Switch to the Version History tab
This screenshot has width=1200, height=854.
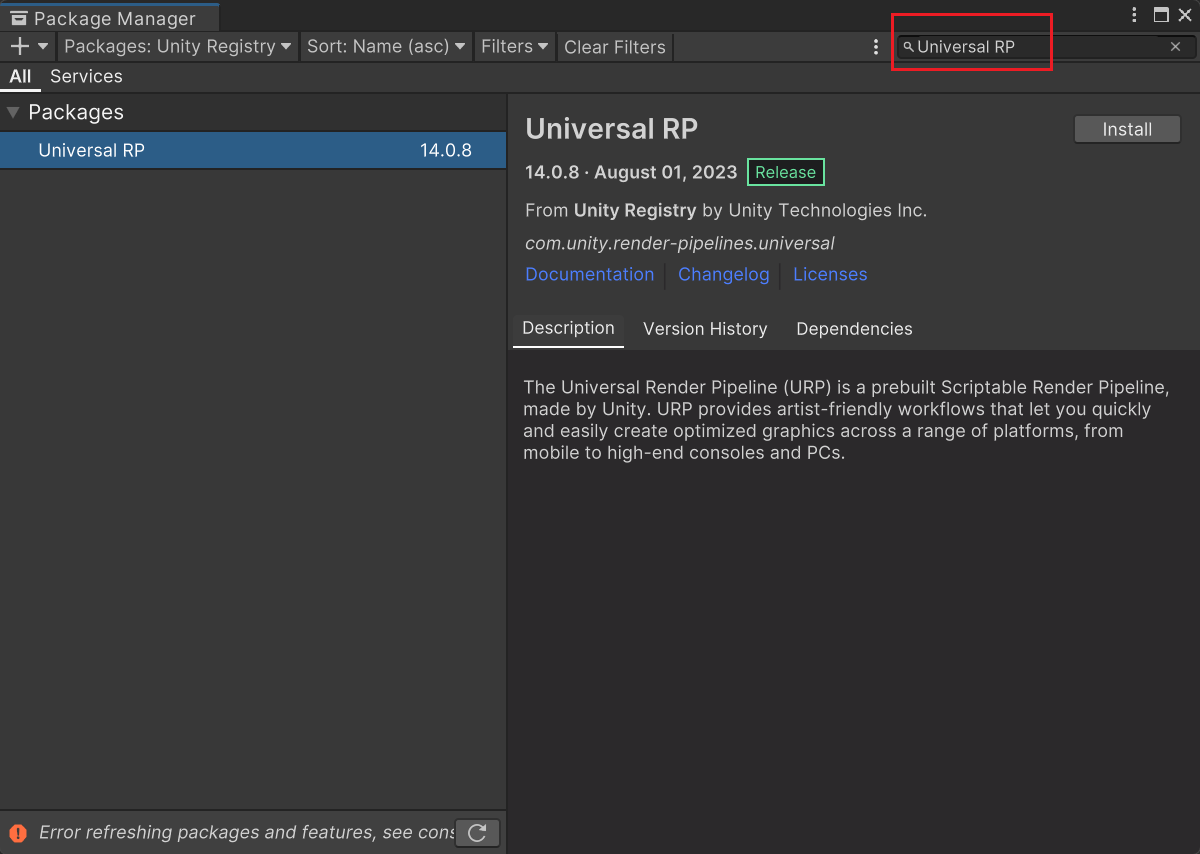(x=705, y=329)
